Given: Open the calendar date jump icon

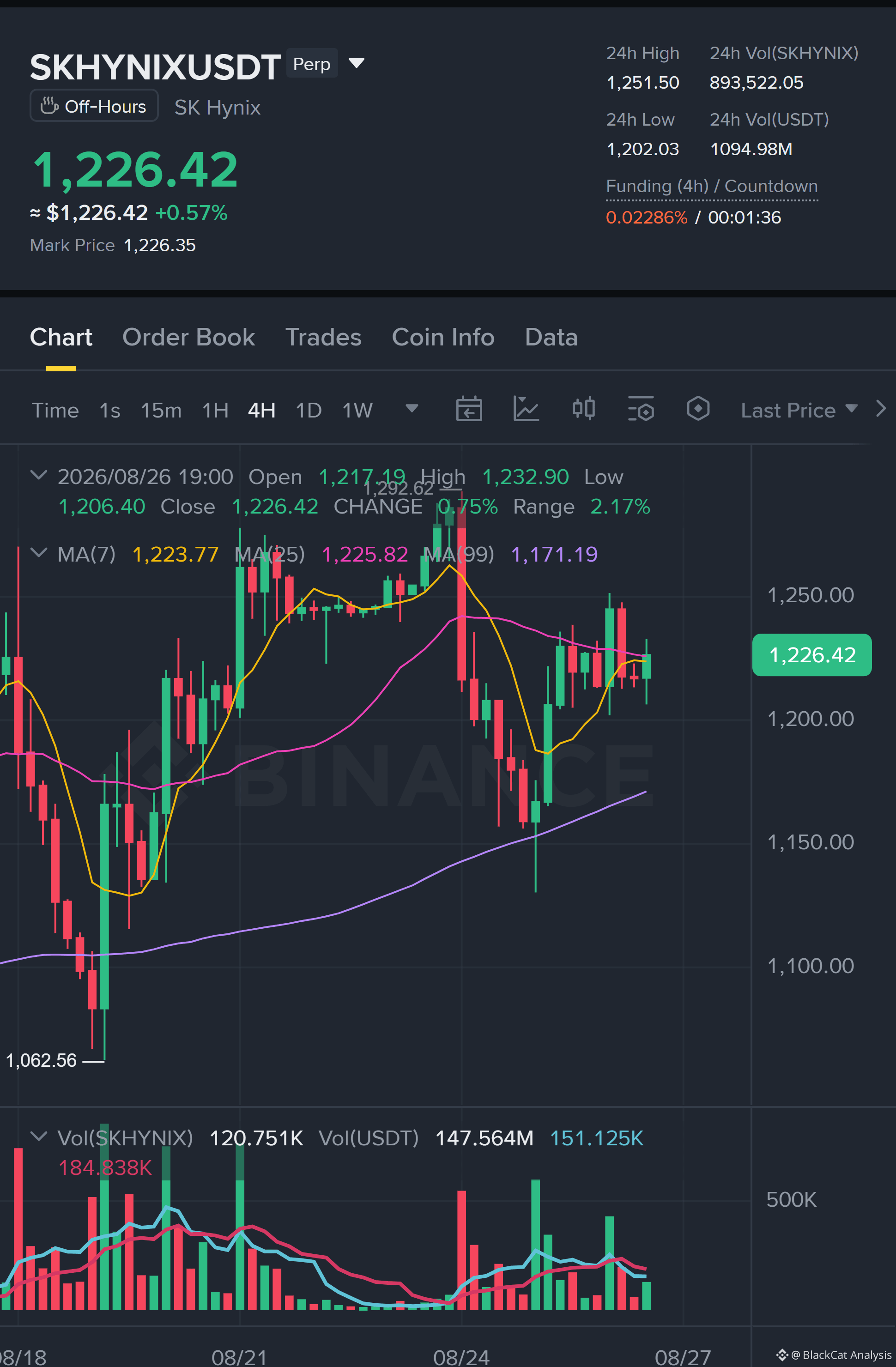Looking at the screenshot, I should (x=469, y=410).
